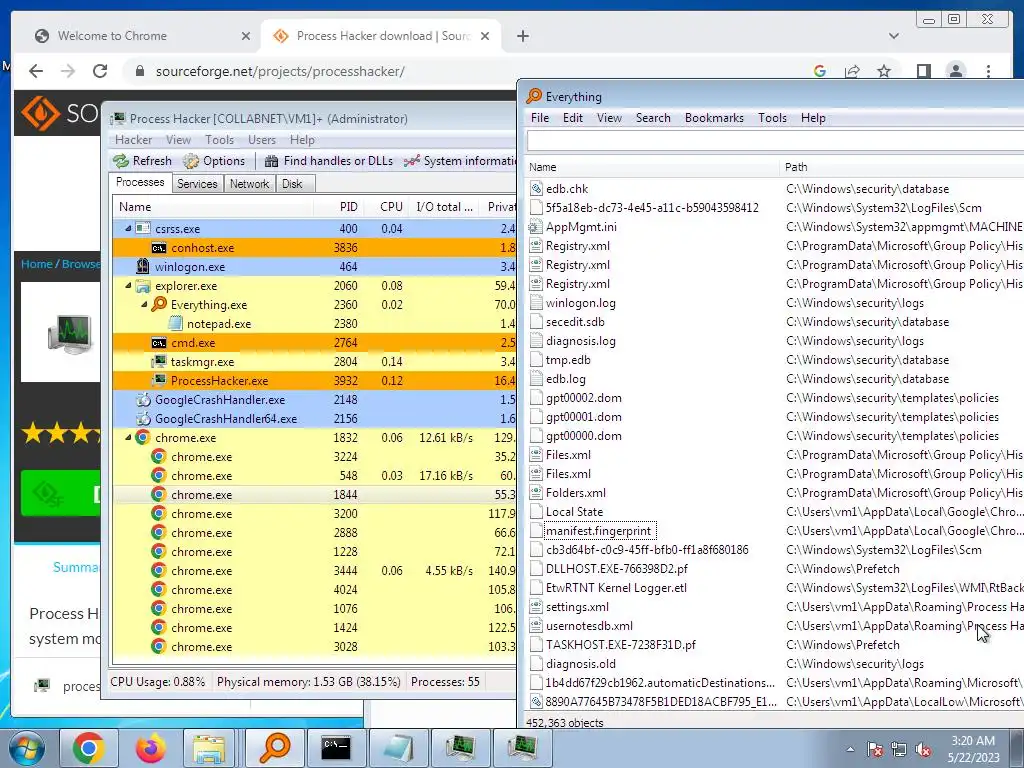Open System information in Process Hacker toolbar

[x=460, y=161]
